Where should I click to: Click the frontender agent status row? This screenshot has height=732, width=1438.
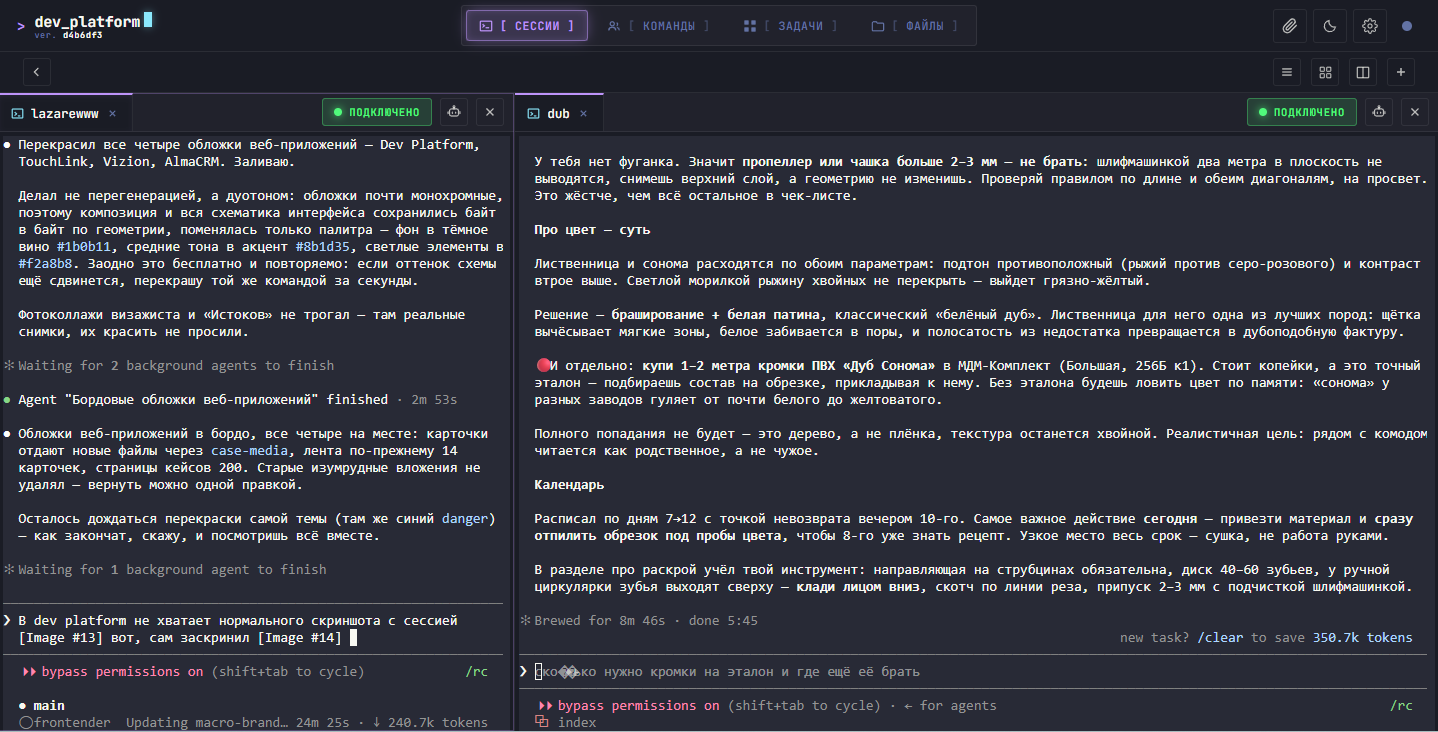point(251,722)
